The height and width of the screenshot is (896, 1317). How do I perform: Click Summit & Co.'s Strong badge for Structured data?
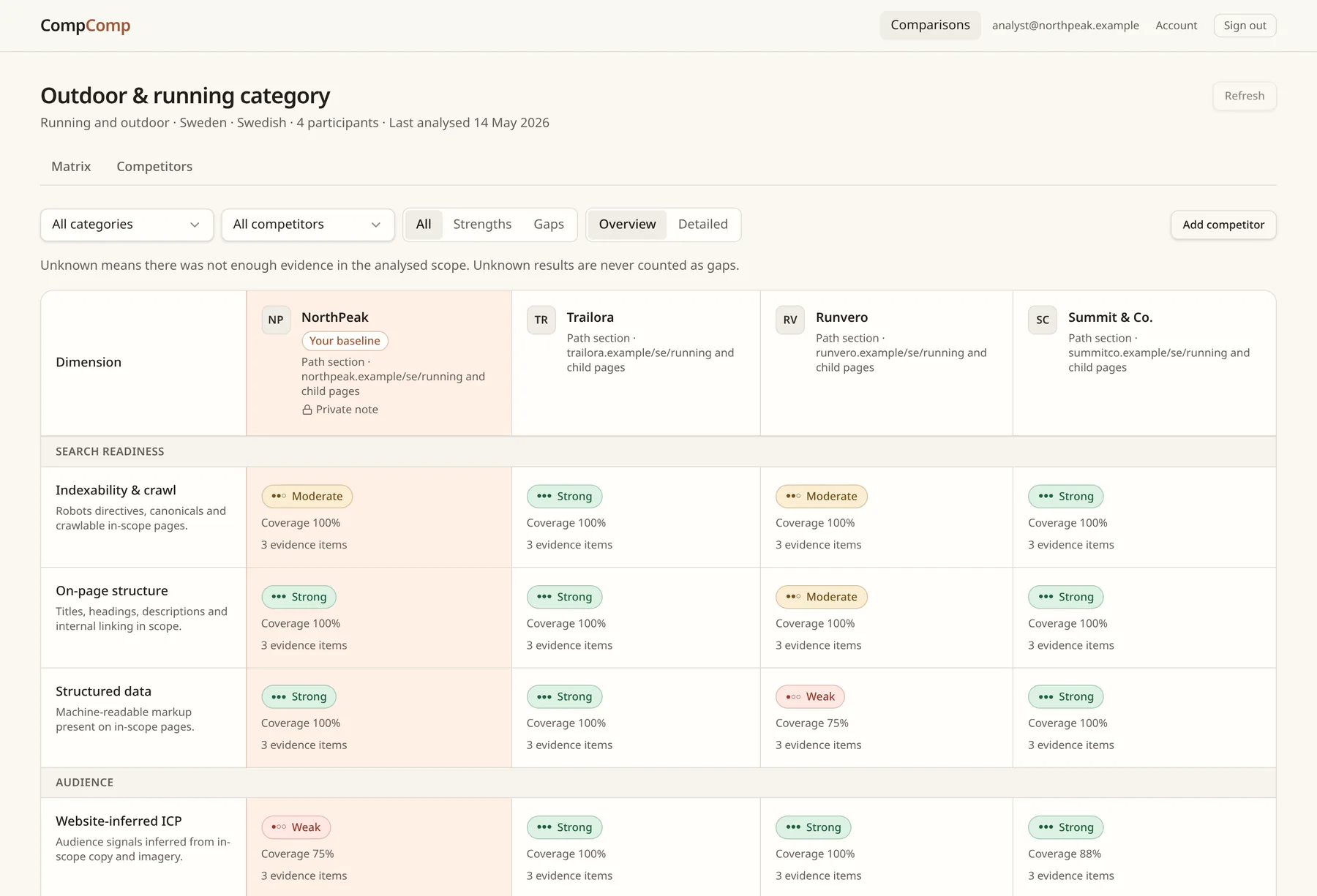click(1066, 697)
